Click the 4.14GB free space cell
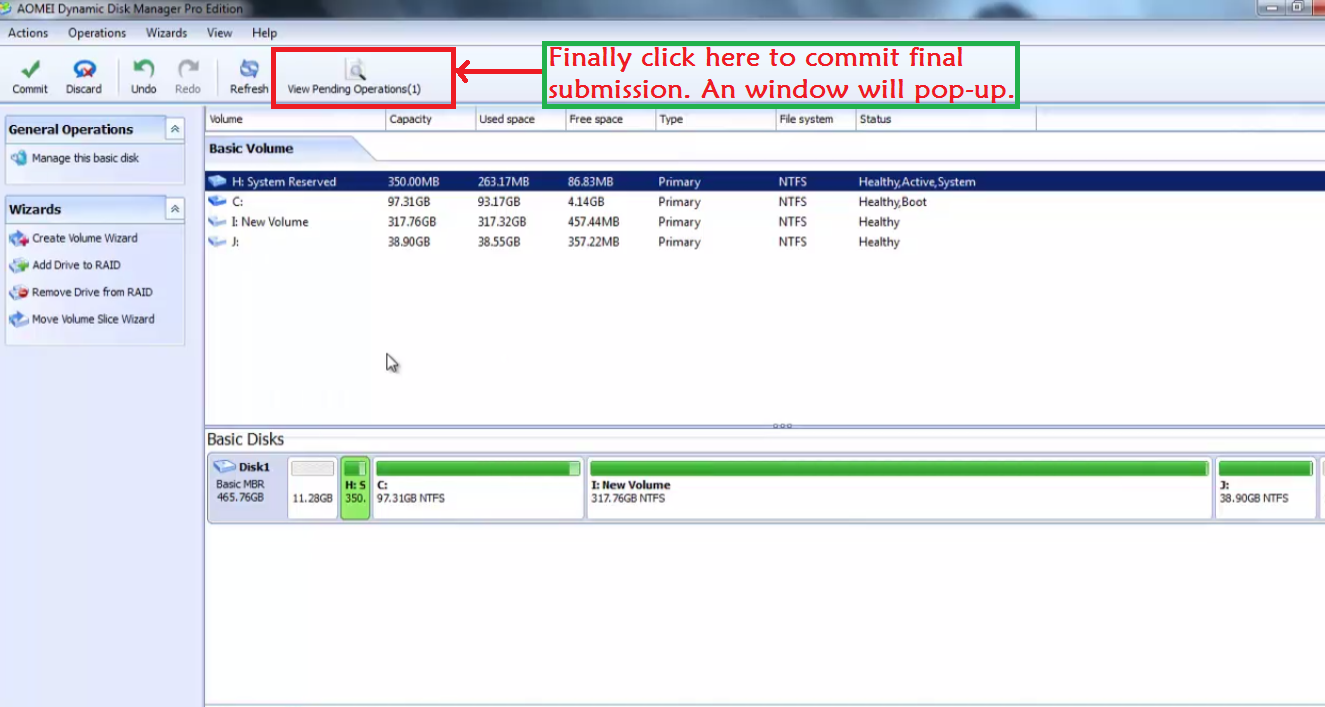This screenshot has height=707, width=1325. coord(588,202)
